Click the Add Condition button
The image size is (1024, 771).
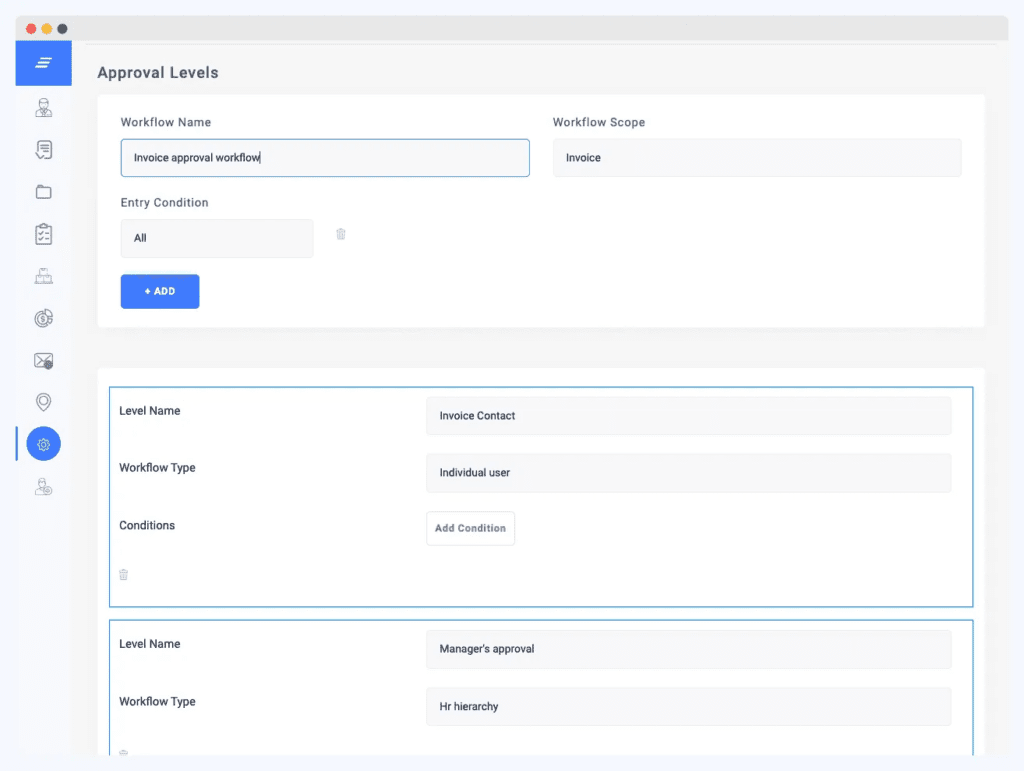470,528
